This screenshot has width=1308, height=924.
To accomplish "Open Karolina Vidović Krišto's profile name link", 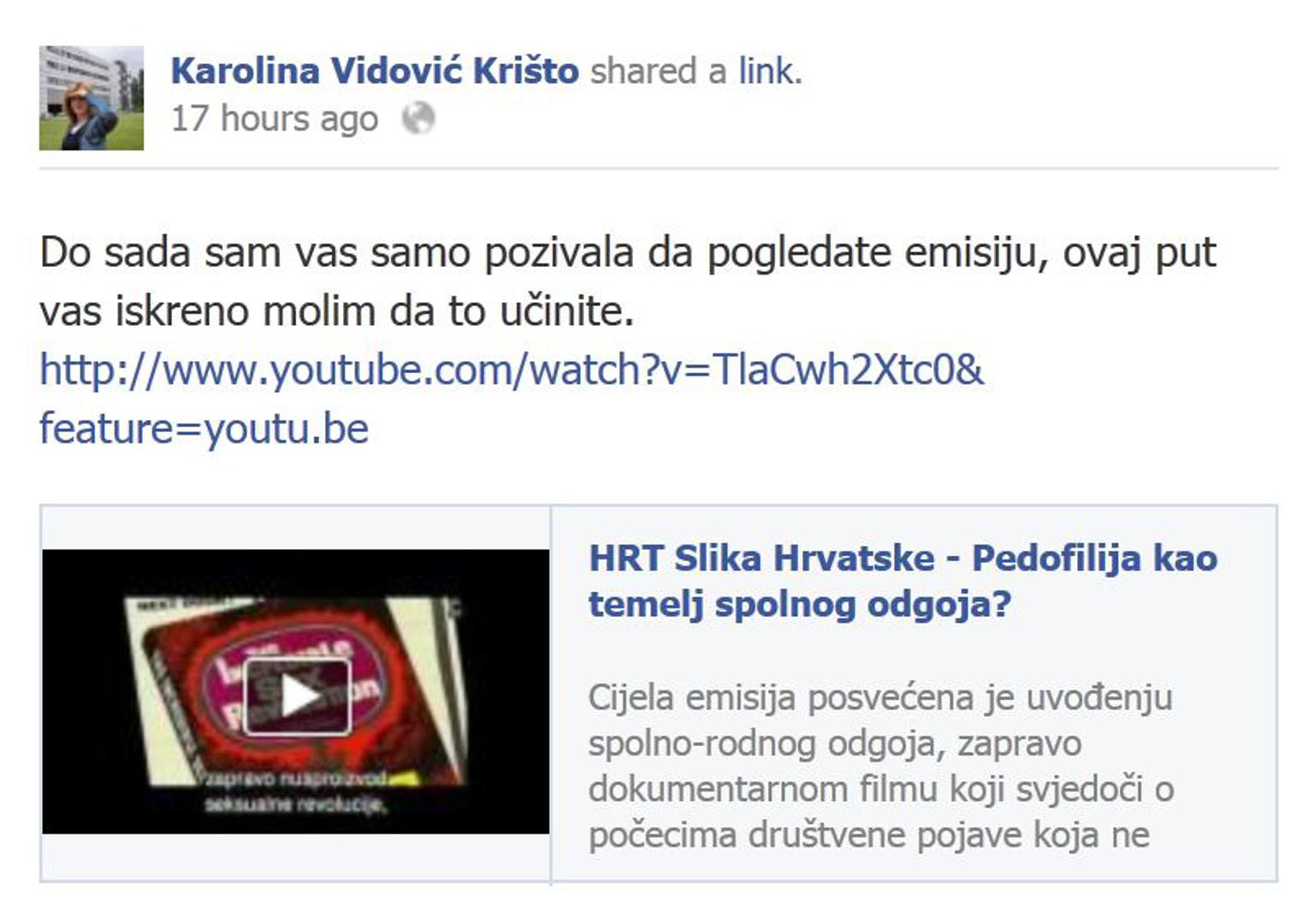I will point(375,71).
